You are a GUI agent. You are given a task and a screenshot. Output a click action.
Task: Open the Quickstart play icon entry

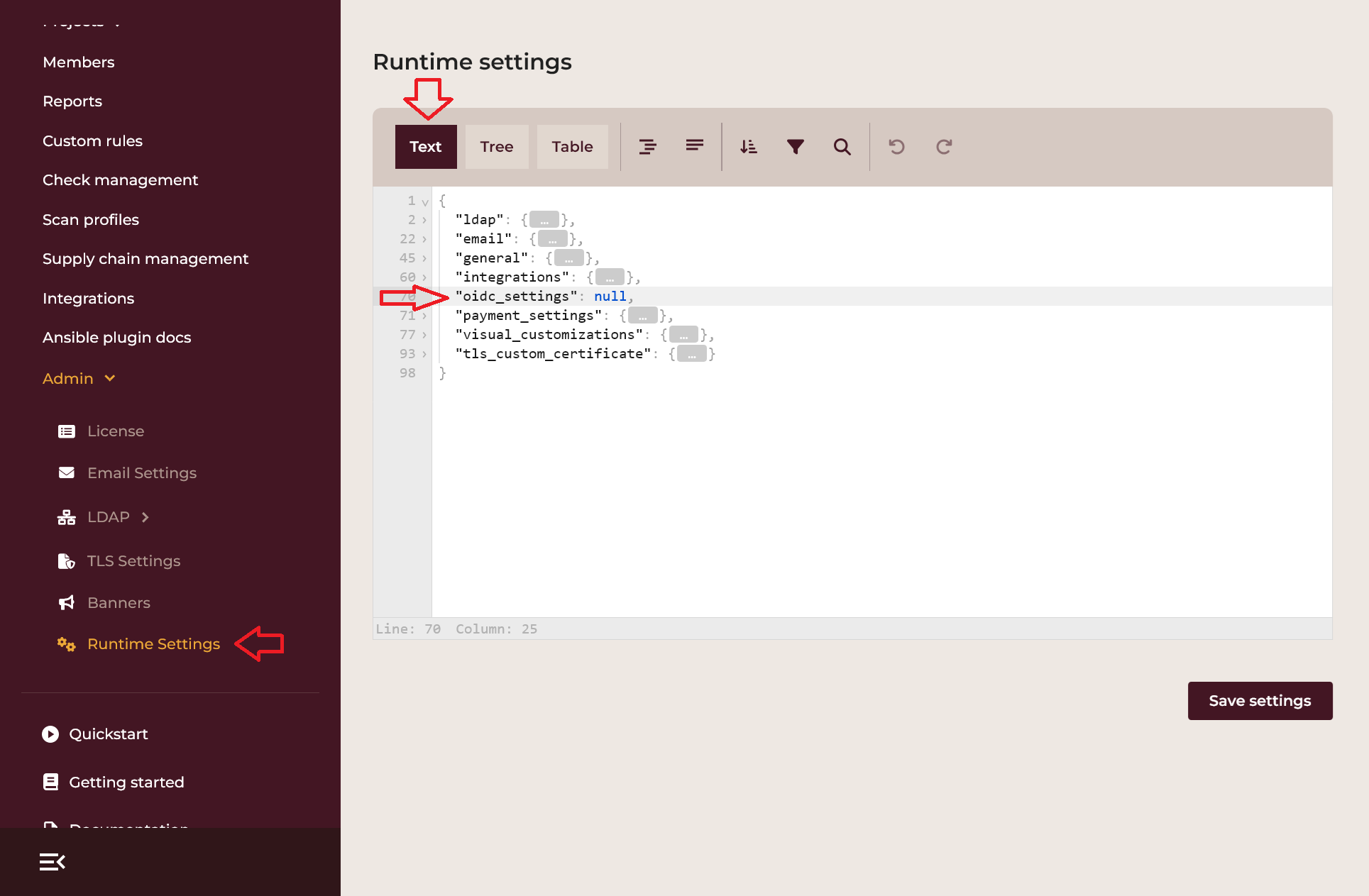click(x=50, y=734)
